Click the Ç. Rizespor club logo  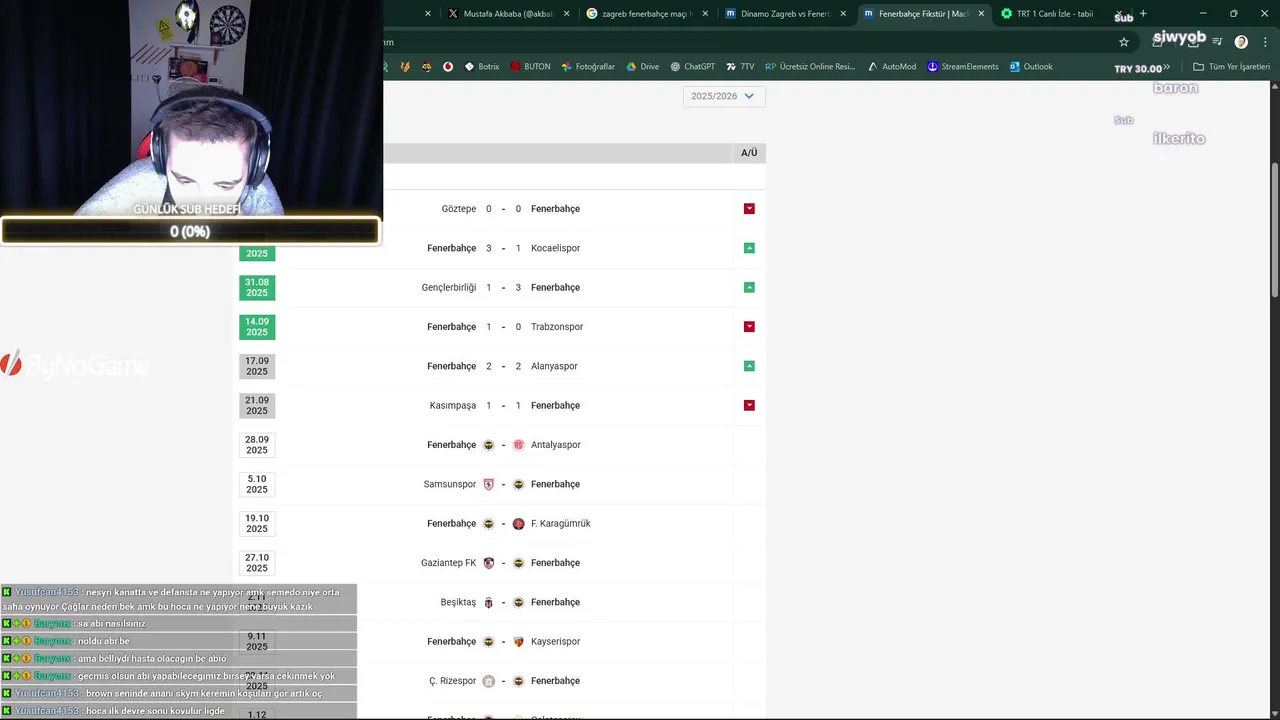[x=489, y=681]
